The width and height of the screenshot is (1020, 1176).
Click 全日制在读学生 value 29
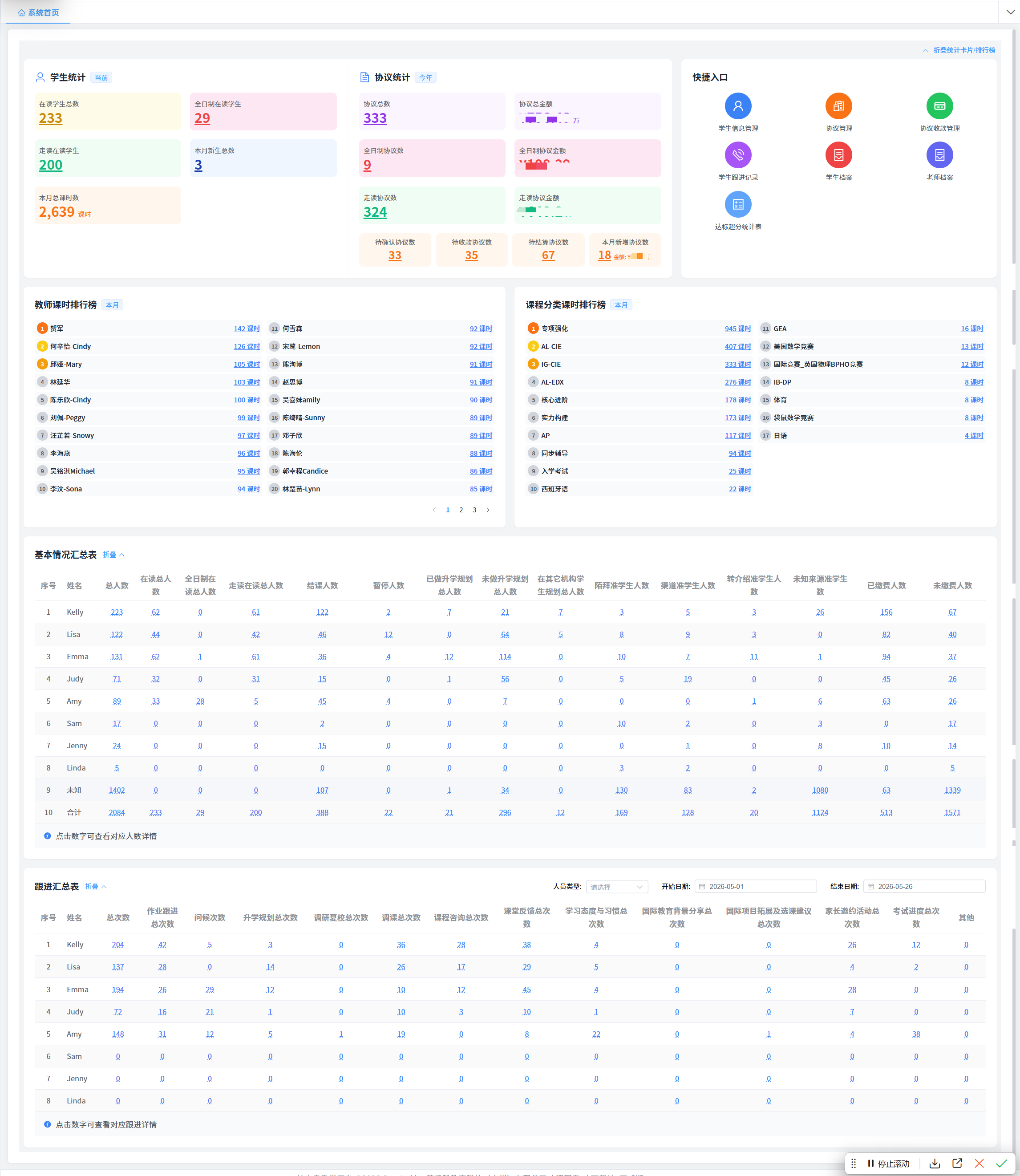202,118
